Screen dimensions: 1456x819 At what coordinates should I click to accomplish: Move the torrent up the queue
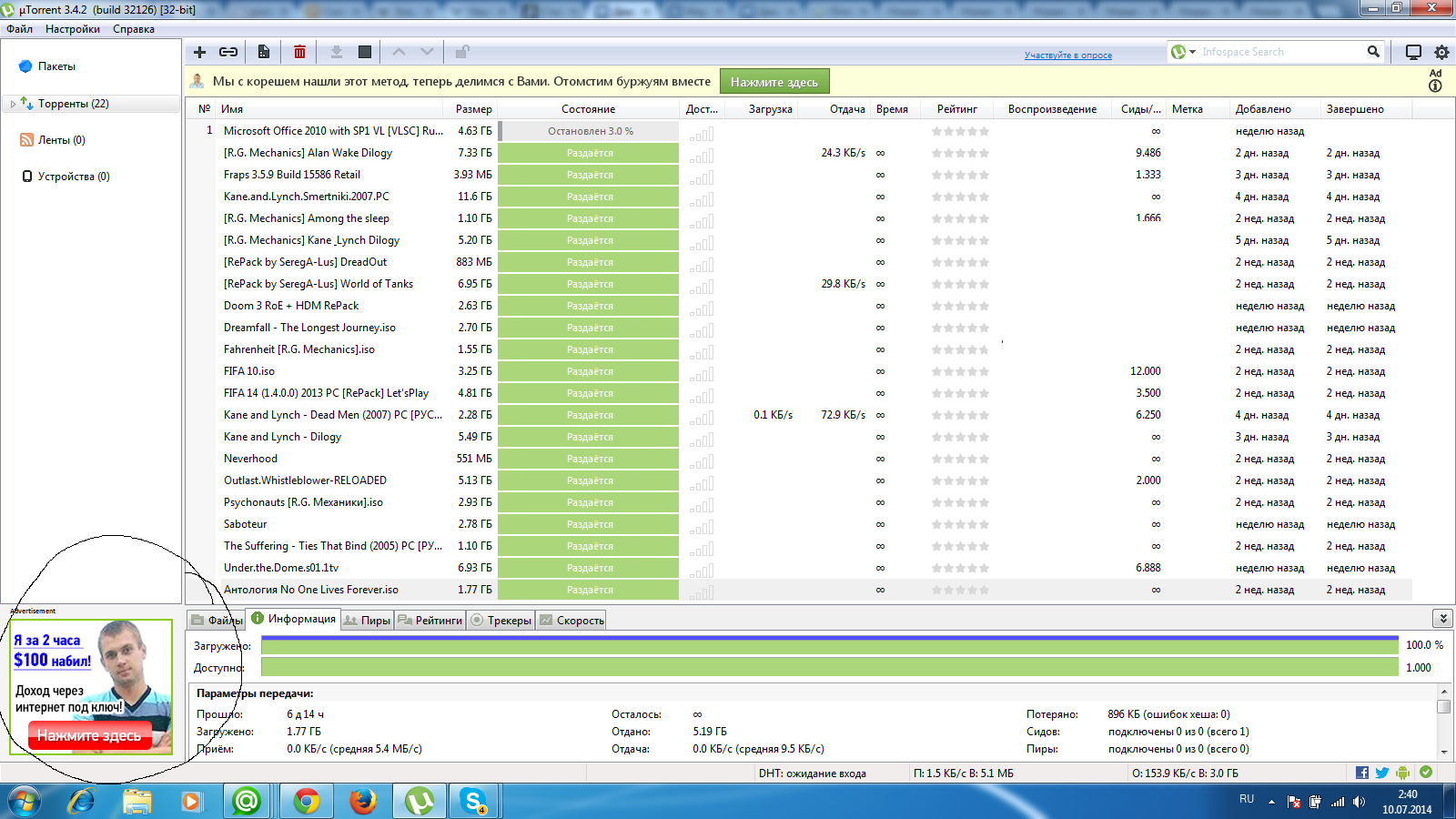[399, 52]
